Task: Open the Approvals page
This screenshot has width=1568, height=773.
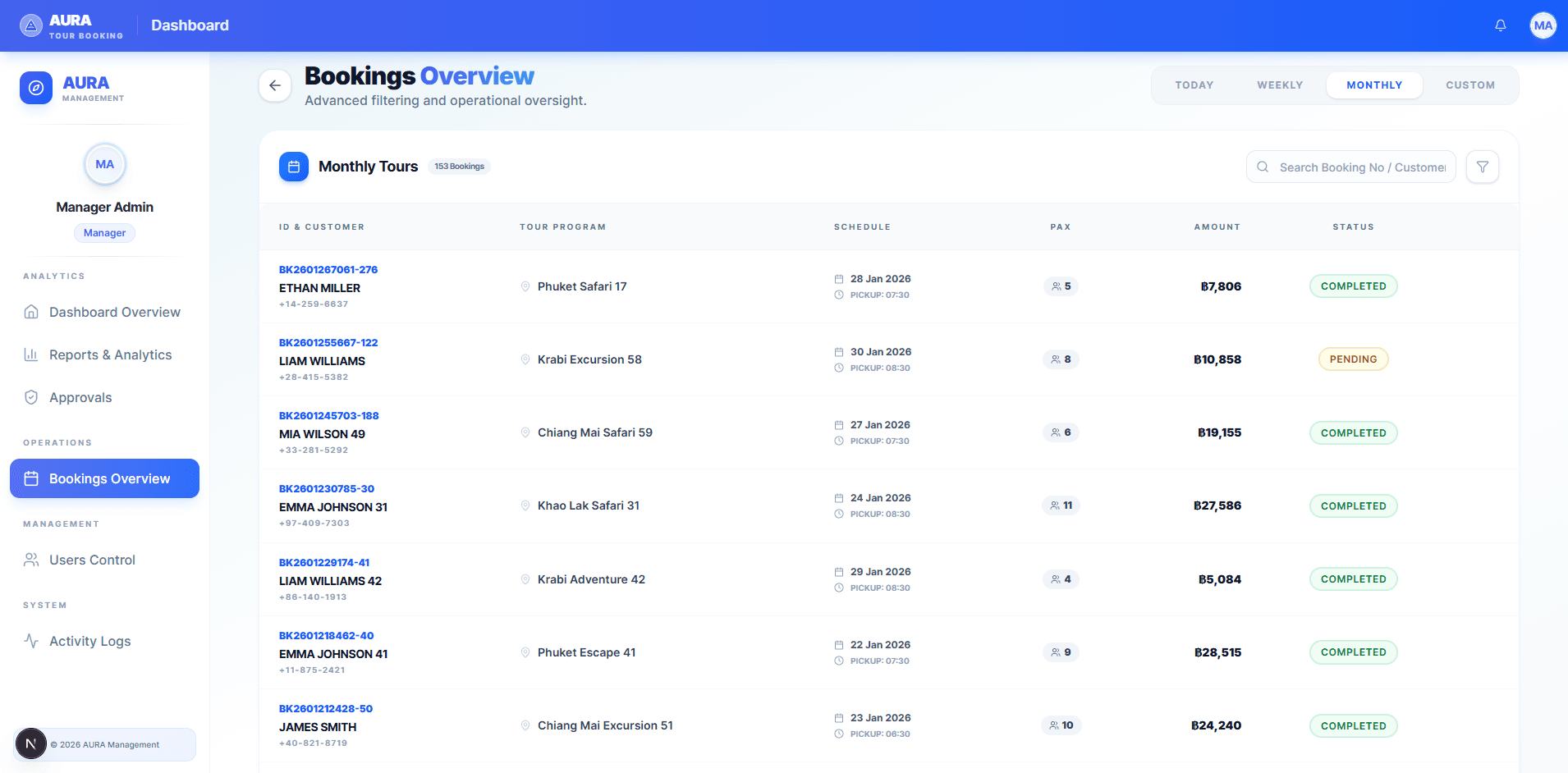Action: pos(80,397)
